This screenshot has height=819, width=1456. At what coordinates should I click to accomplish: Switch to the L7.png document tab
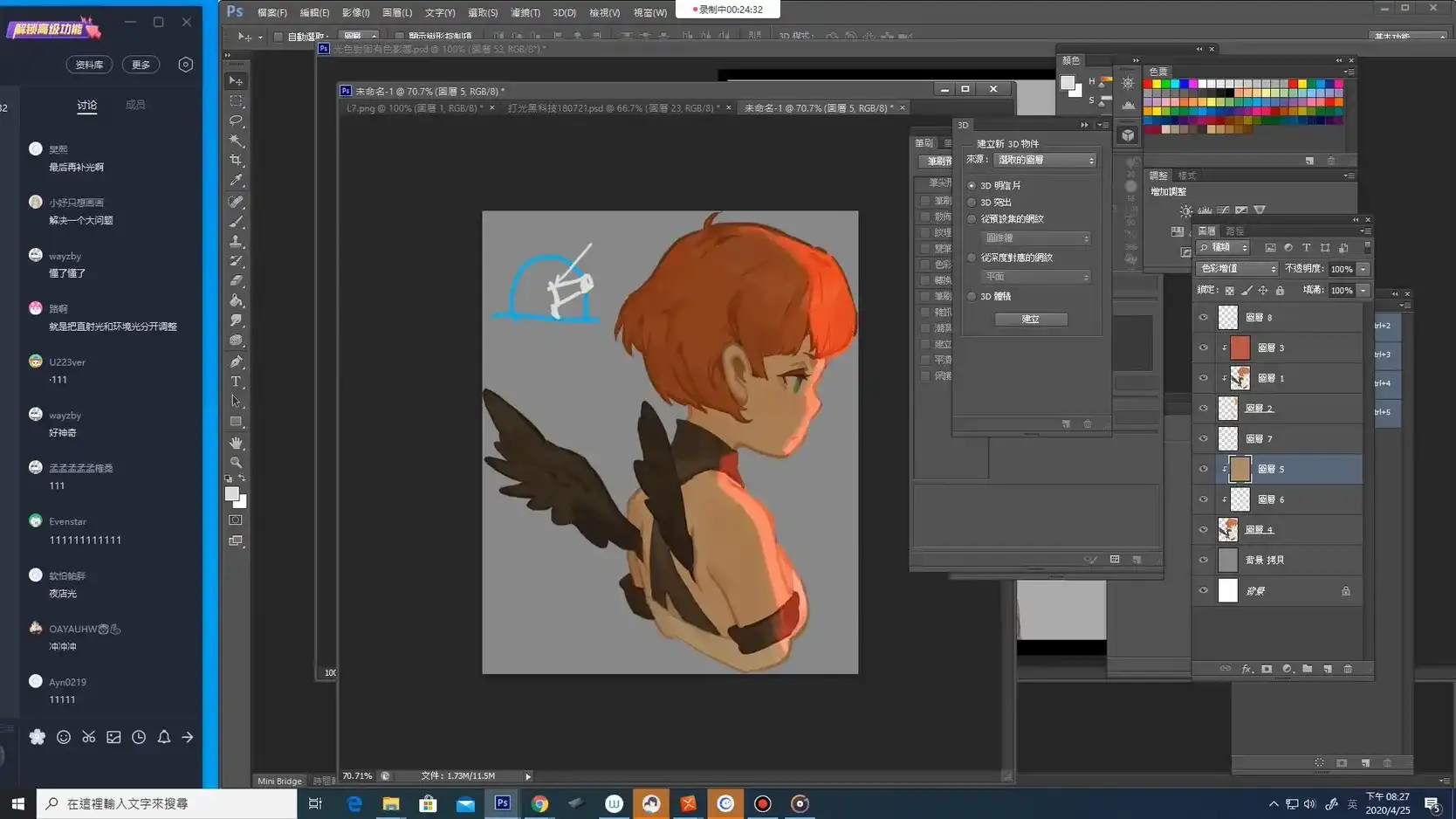pos(411,108)
